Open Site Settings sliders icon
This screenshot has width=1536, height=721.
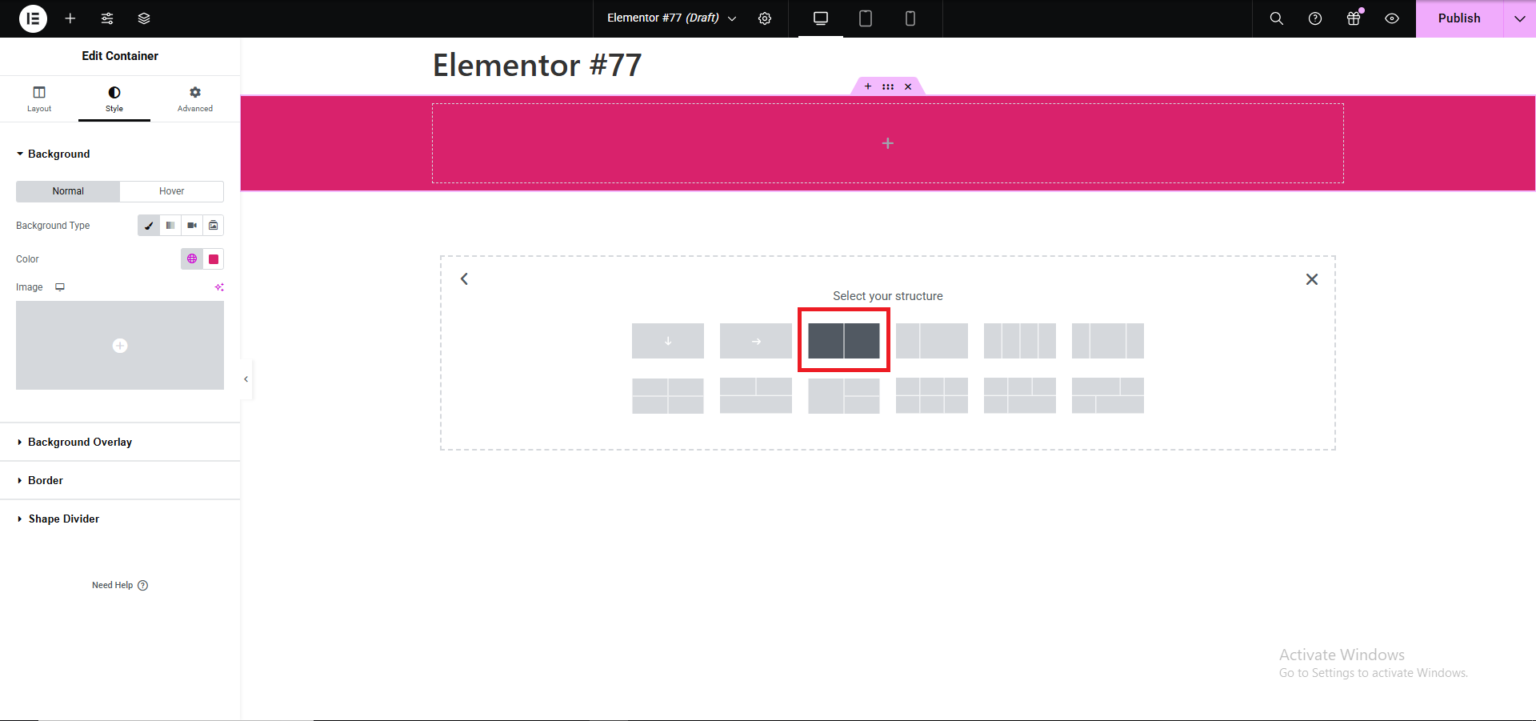[107, 18]
